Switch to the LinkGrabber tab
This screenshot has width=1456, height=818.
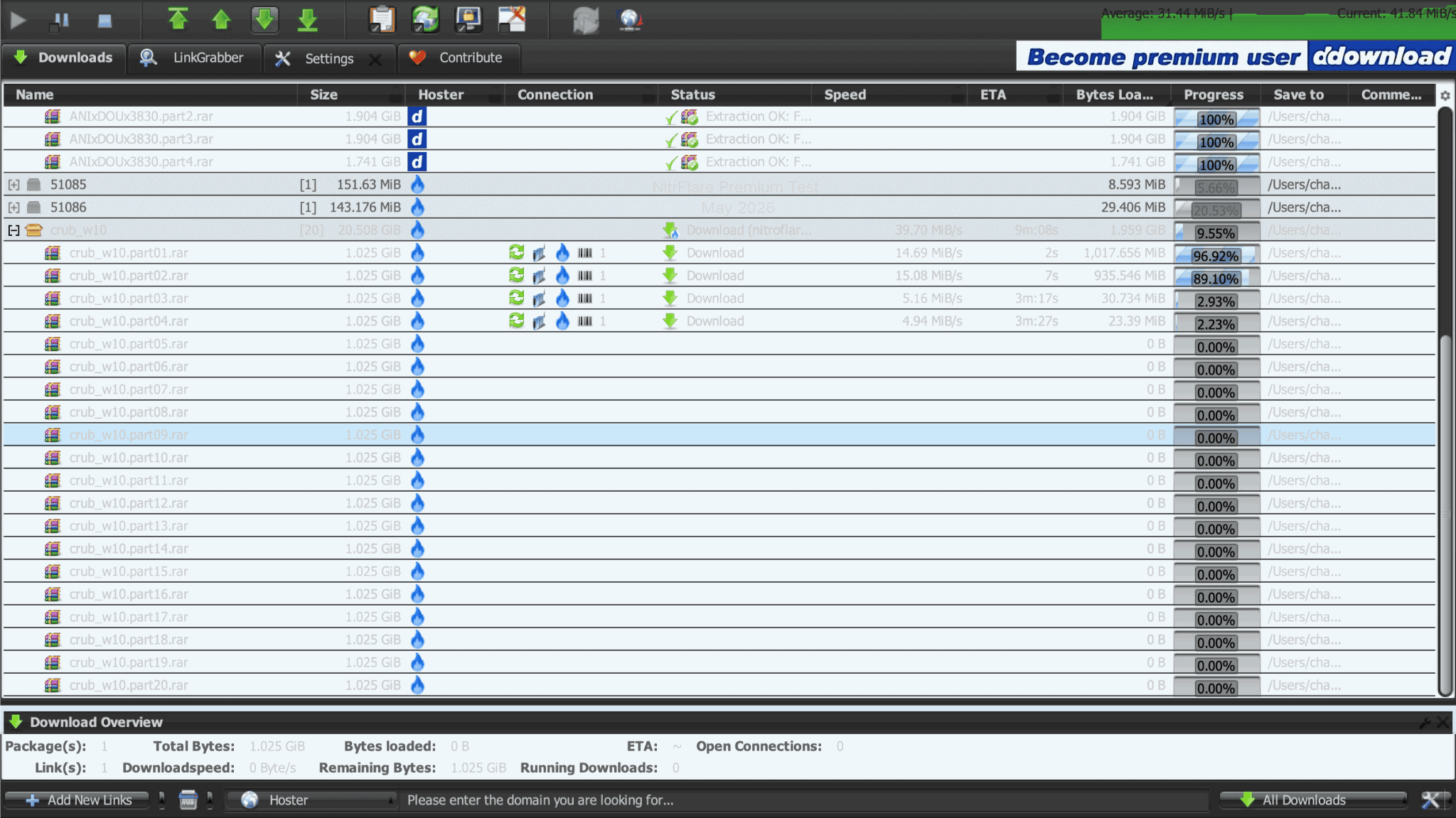click(x=193, y=58)
